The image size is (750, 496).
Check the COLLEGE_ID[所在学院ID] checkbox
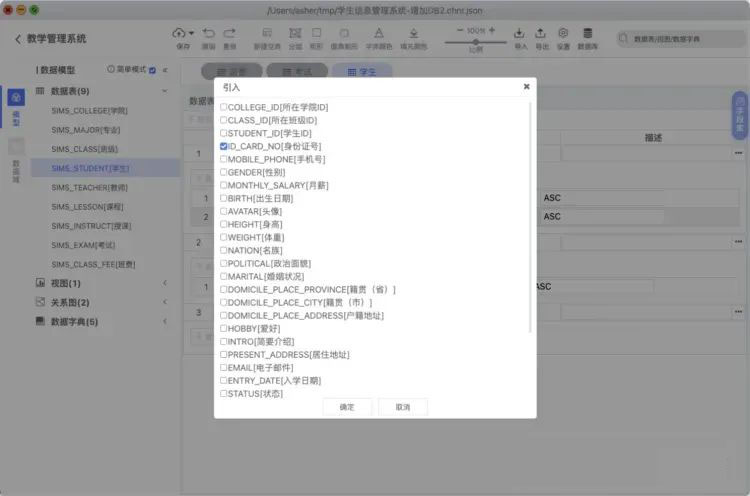[224, 107]
